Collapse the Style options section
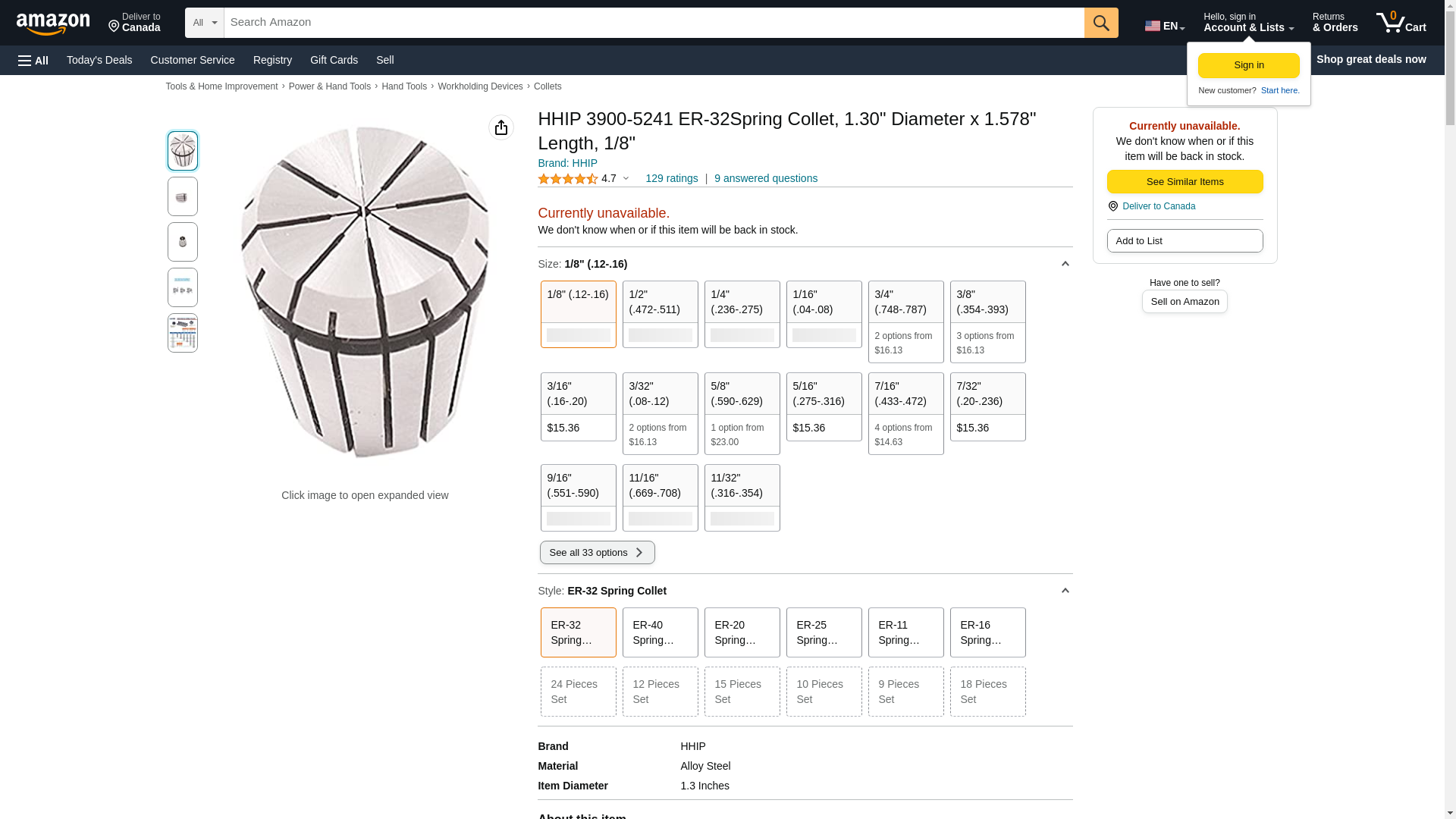Screen dimensions: 1456x819 click(x=1065, y=591)
